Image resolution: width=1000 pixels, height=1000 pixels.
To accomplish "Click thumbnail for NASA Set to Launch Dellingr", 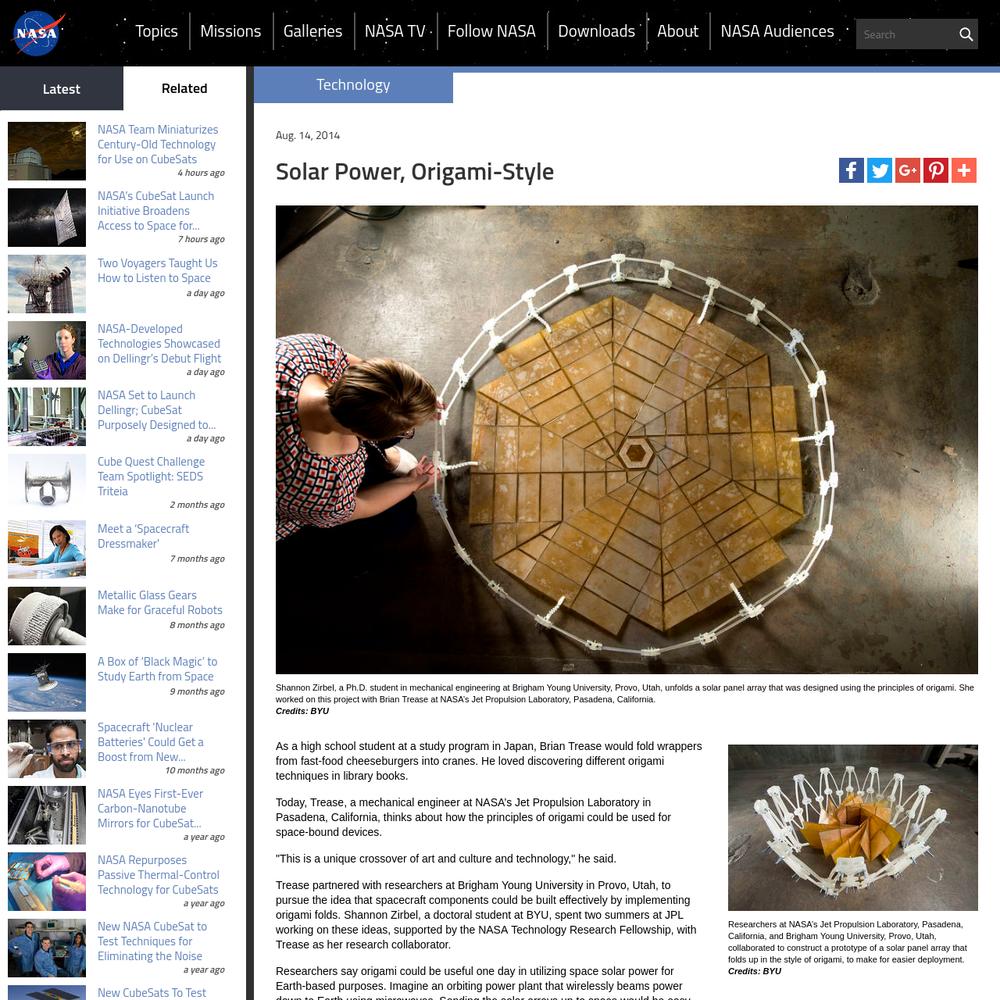I will [47, 416].
